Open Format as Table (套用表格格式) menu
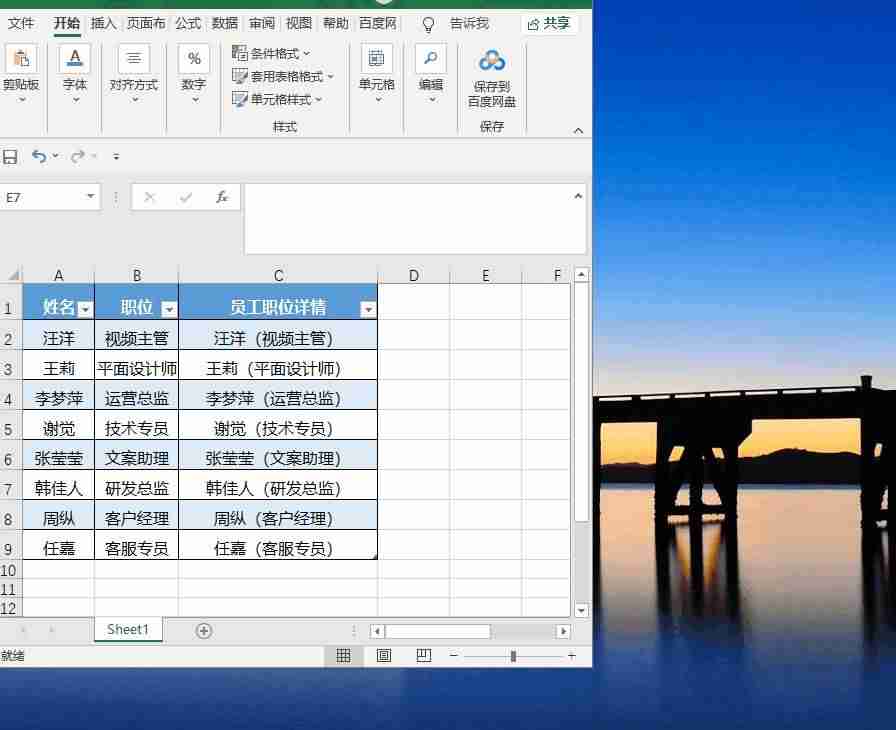896x730 pixels. point(283,76)
